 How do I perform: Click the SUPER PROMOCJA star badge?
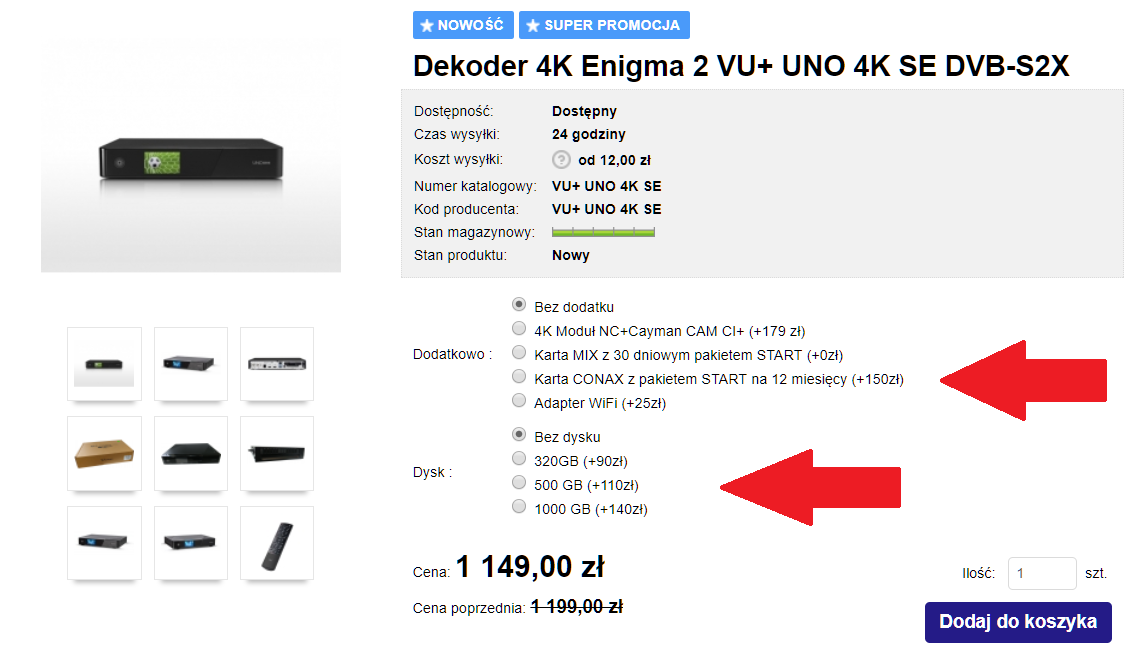pos(604,25)
